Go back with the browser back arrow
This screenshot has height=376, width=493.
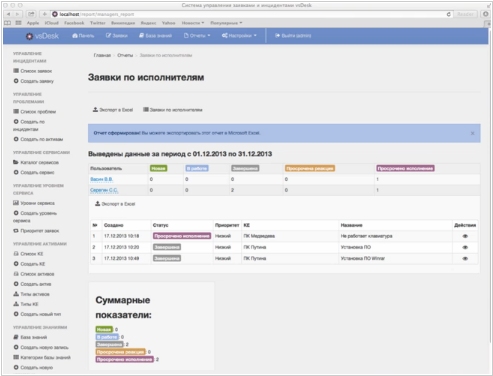(x=8, y=14)
